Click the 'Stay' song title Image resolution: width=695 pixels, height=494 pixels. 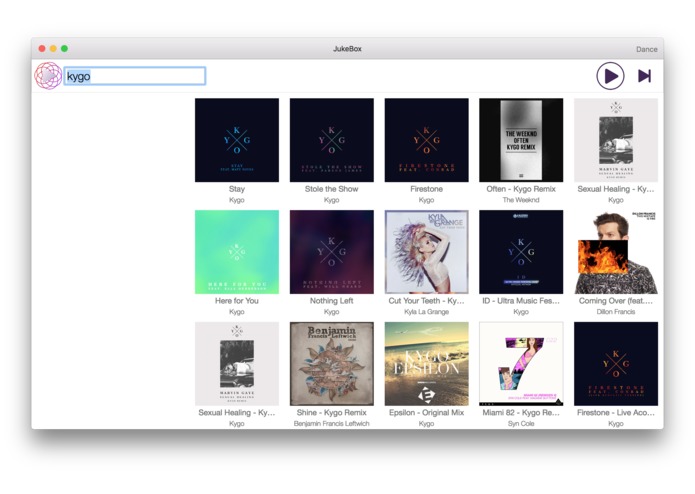click(237, 189)
